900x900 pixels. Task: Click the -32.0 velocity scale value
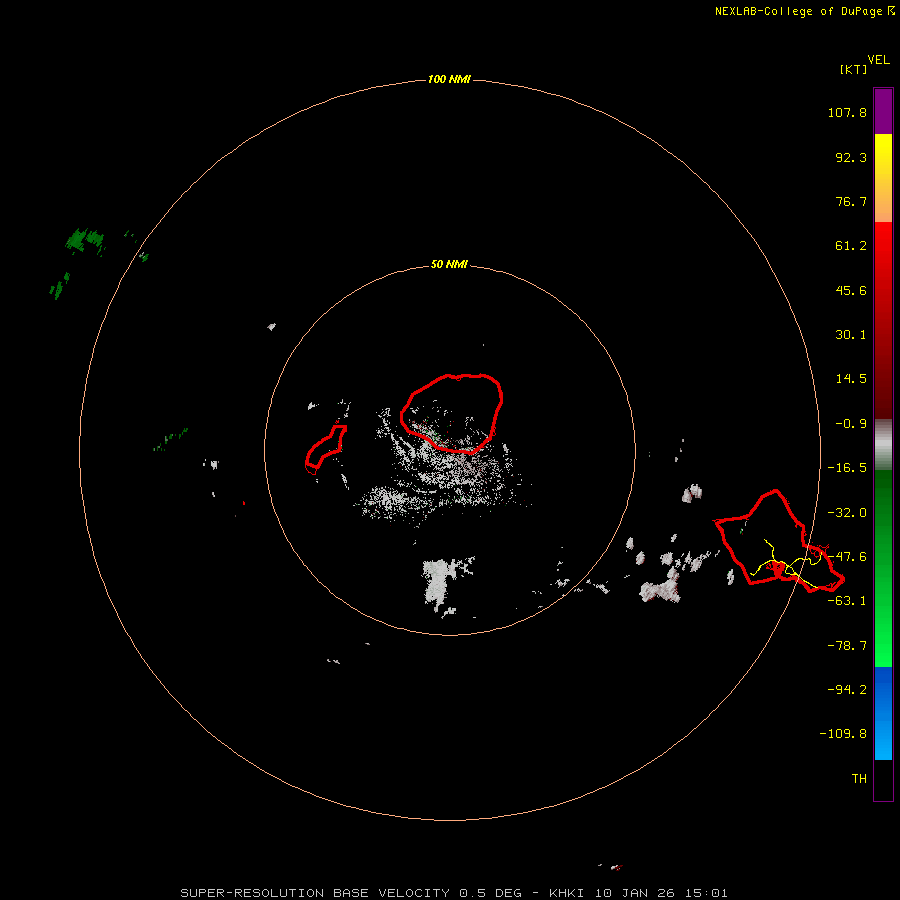click(x=847, y=513)
